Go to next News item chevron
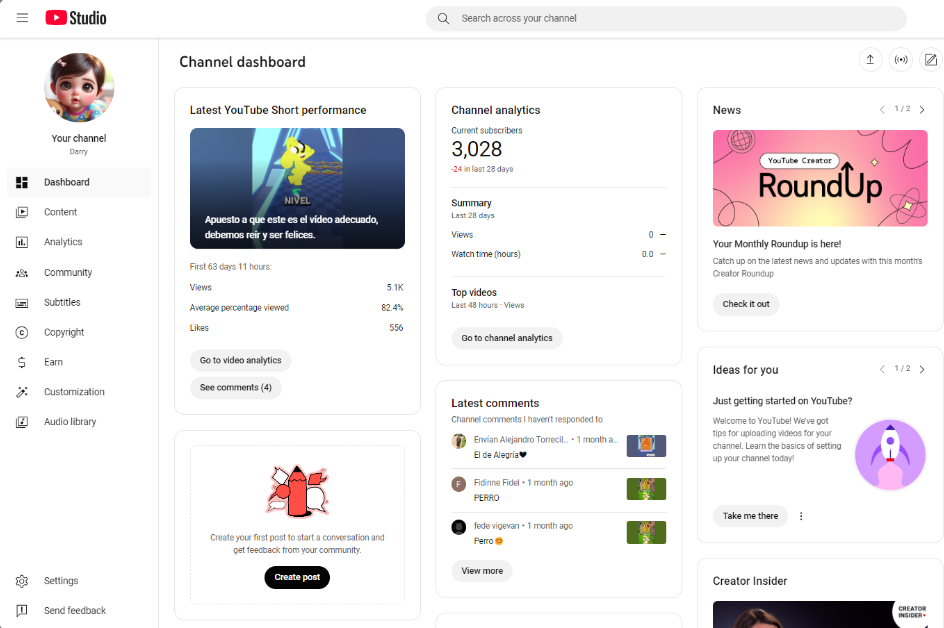Viewport: 944px width, 628px height. 922,110
